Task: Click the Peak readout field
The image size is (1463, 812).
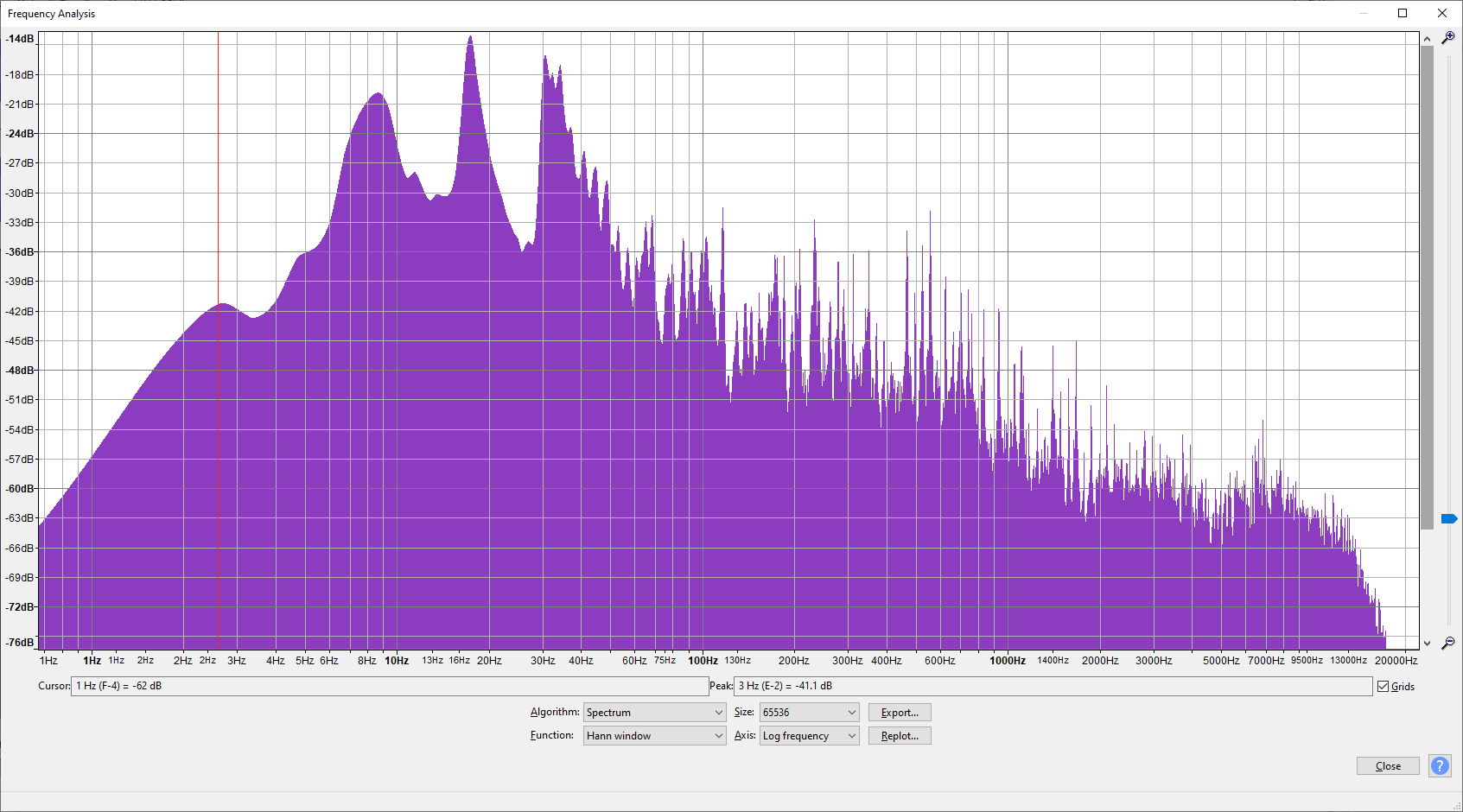Action: tap(1053, 686)
